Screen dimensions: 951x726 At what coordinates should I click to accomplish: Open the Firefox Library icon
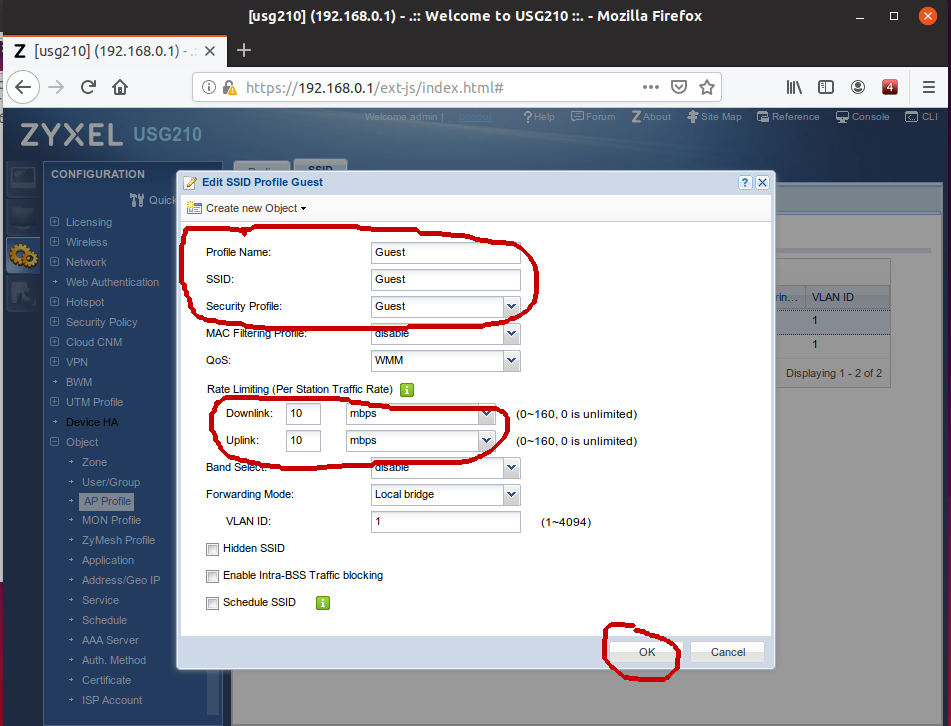(x=794, y=87)
